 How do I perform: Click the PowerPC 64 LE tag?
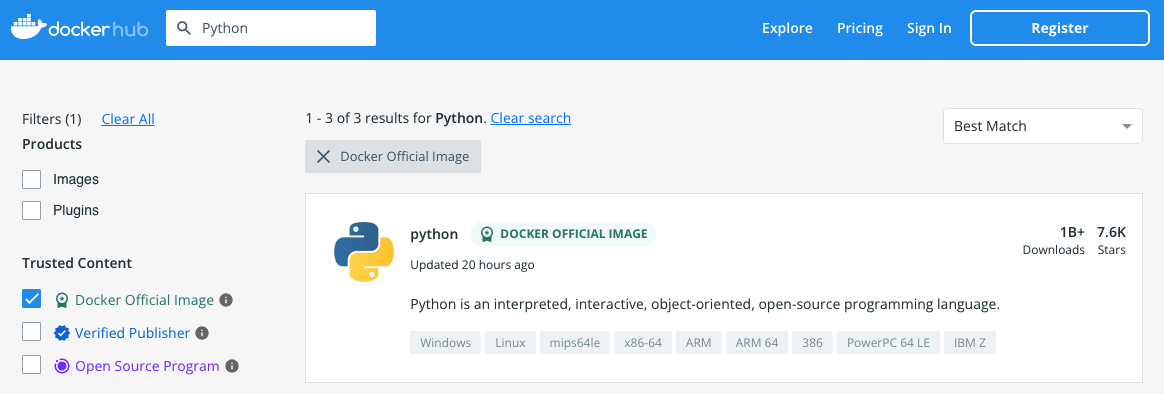click(888, 343)
